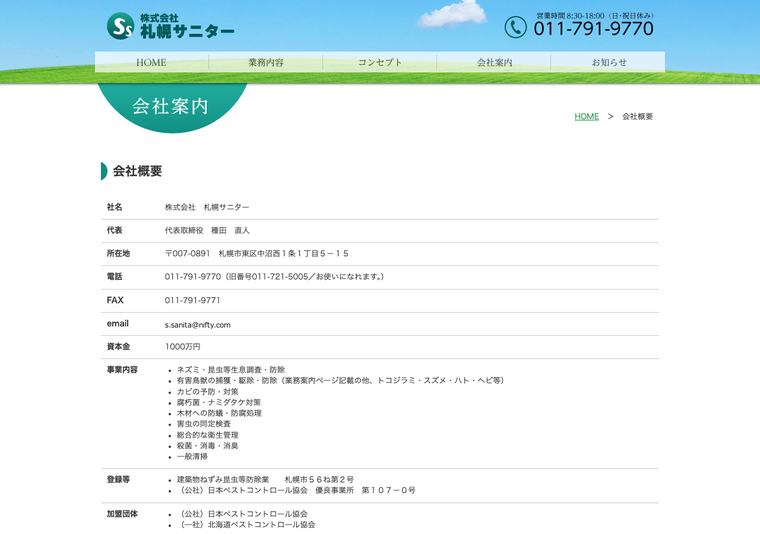The width and height of the screenshot is (760, 534).
Task: Click the (公社)日本ペストコントロール協会 membership item
Action: 242,514
